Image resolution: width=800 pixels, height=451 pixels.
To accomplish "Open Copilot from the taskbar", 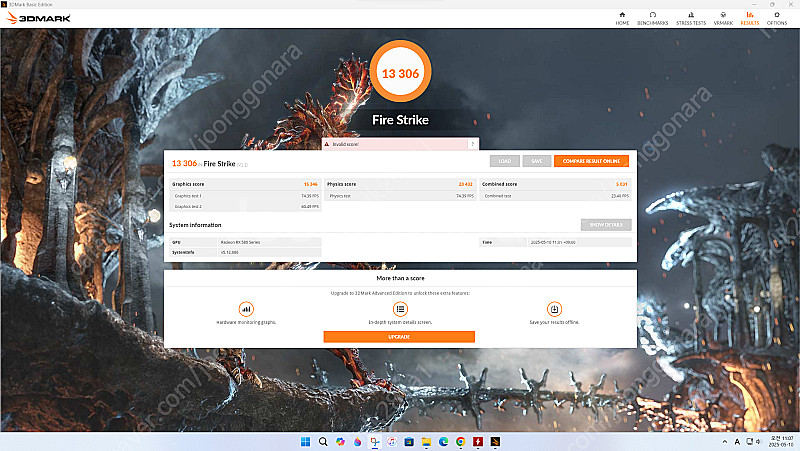I will pyautogui.click(x=340, y=442).
